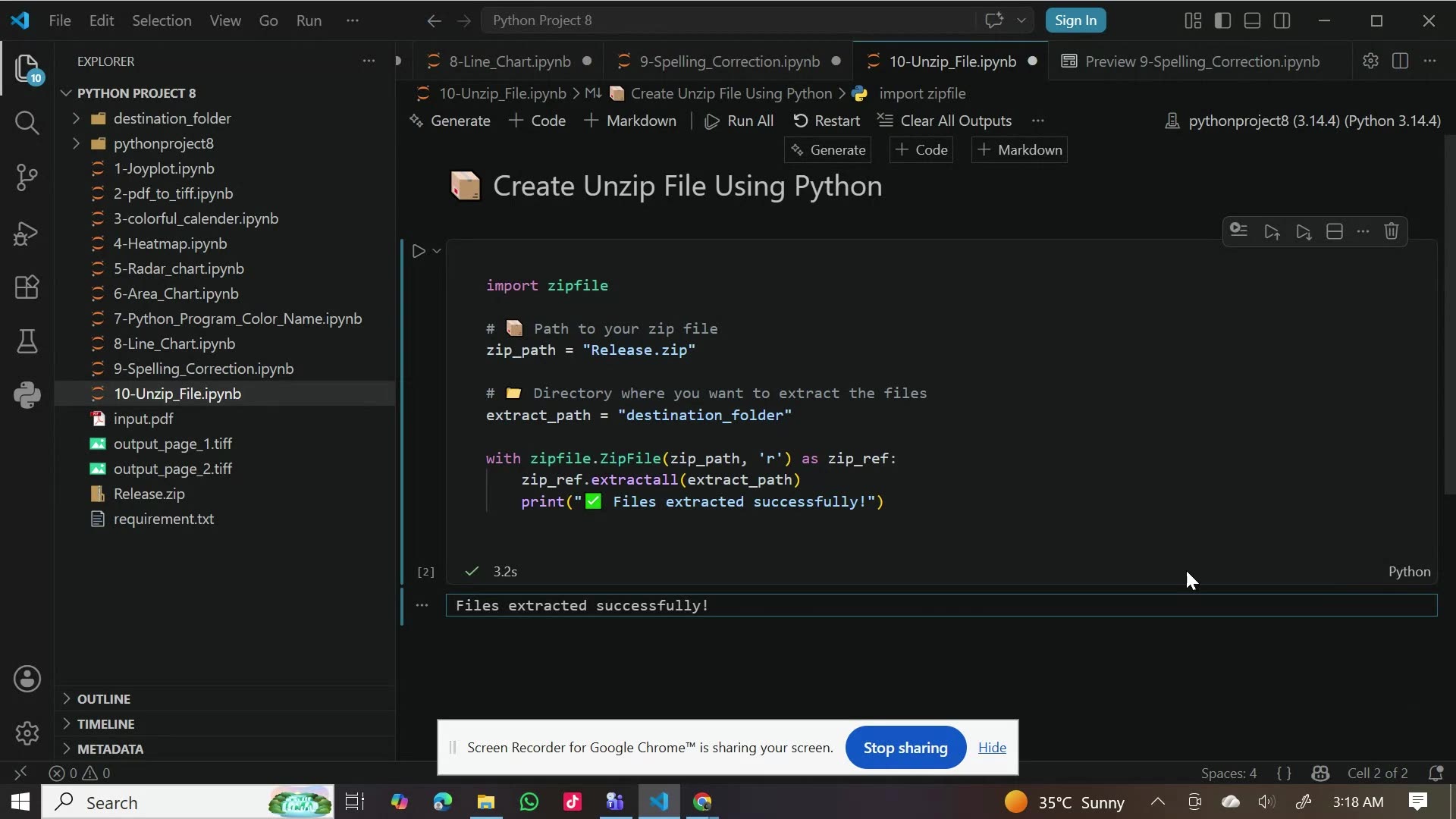1456x819 pixels.
Task: Toggle the Secondary Side Bar layout
Action: tap(1282, 20)
